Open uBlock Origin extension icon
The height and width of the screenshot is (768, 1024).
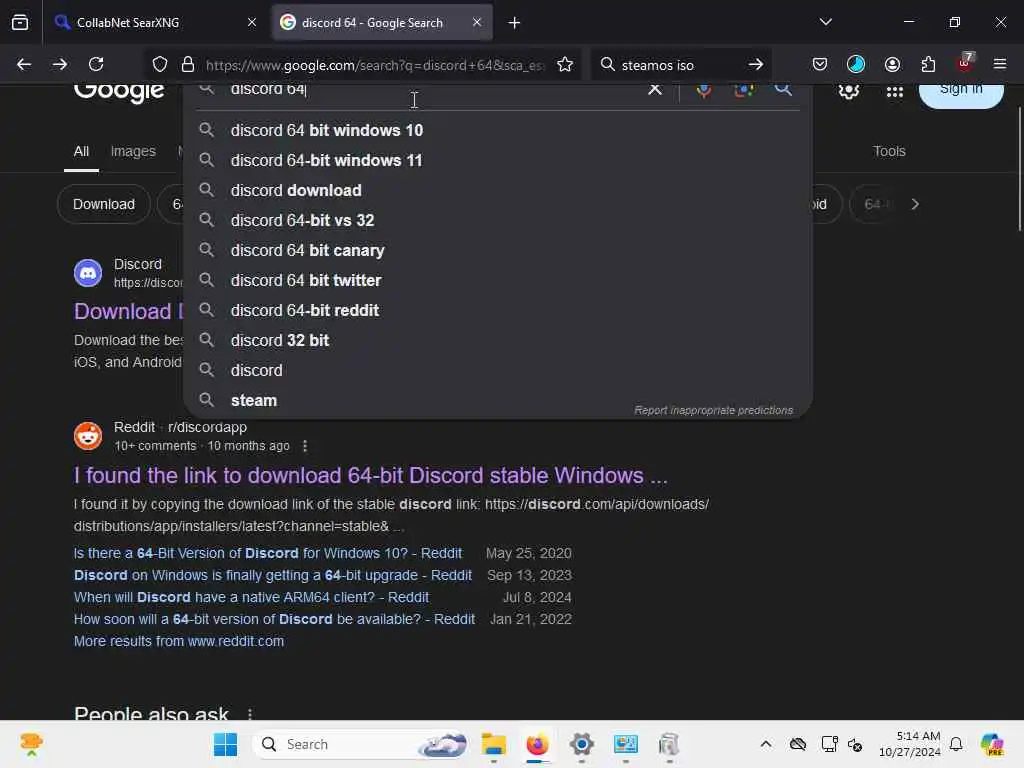965,63
